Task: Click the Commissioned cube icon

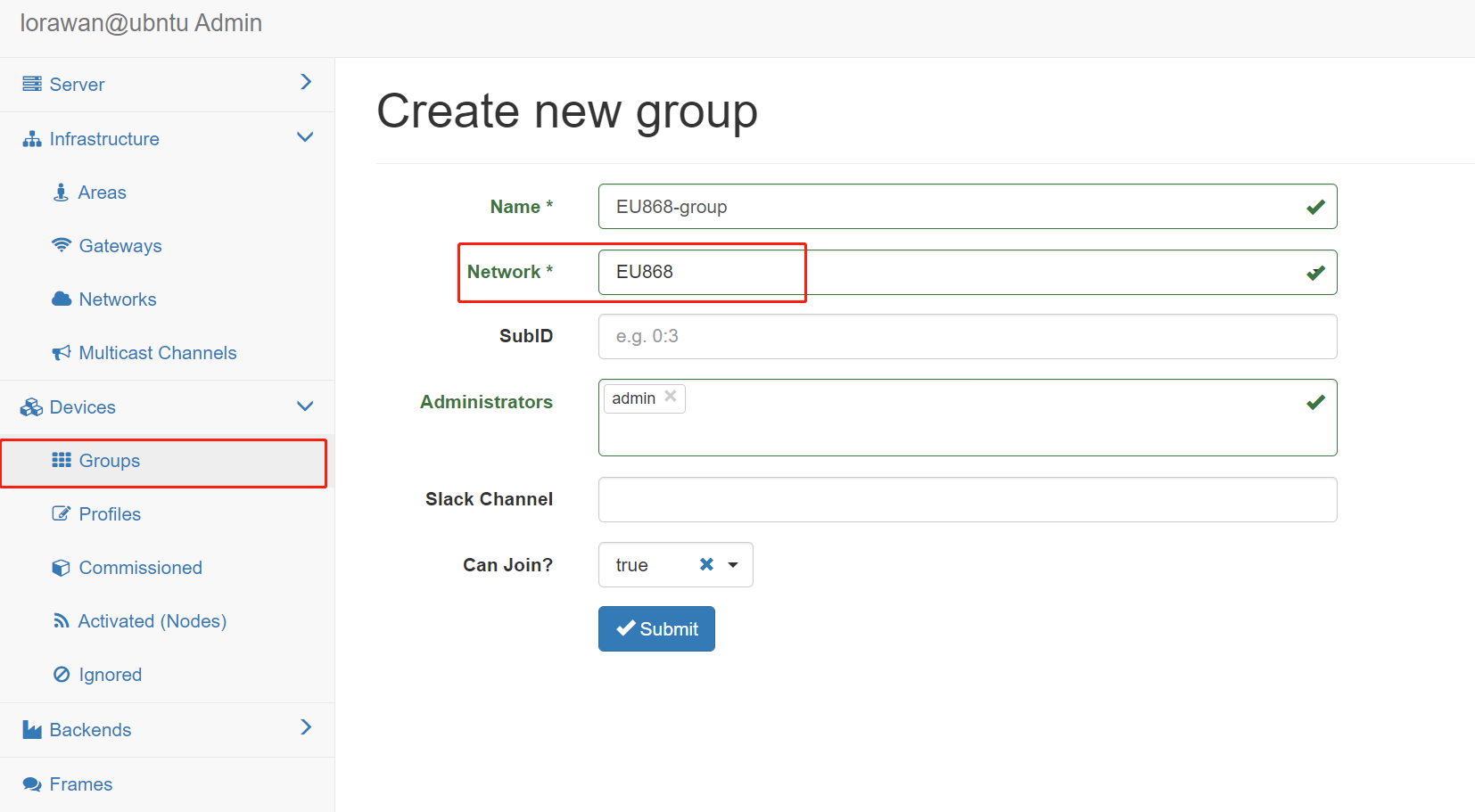Action: pos(62,568)
